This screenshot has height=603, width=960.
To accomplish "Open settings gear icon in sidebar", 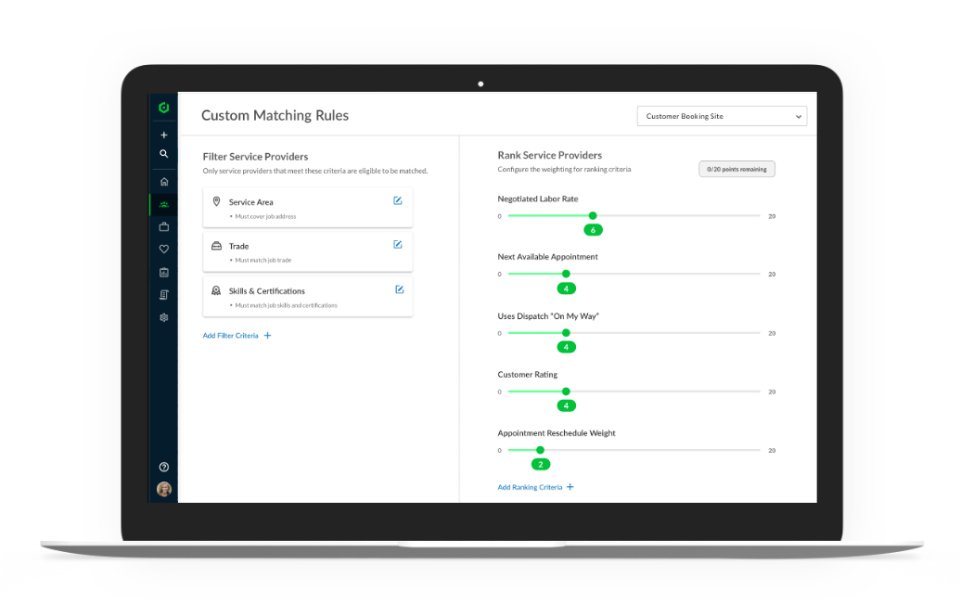I will coord(163,317).
